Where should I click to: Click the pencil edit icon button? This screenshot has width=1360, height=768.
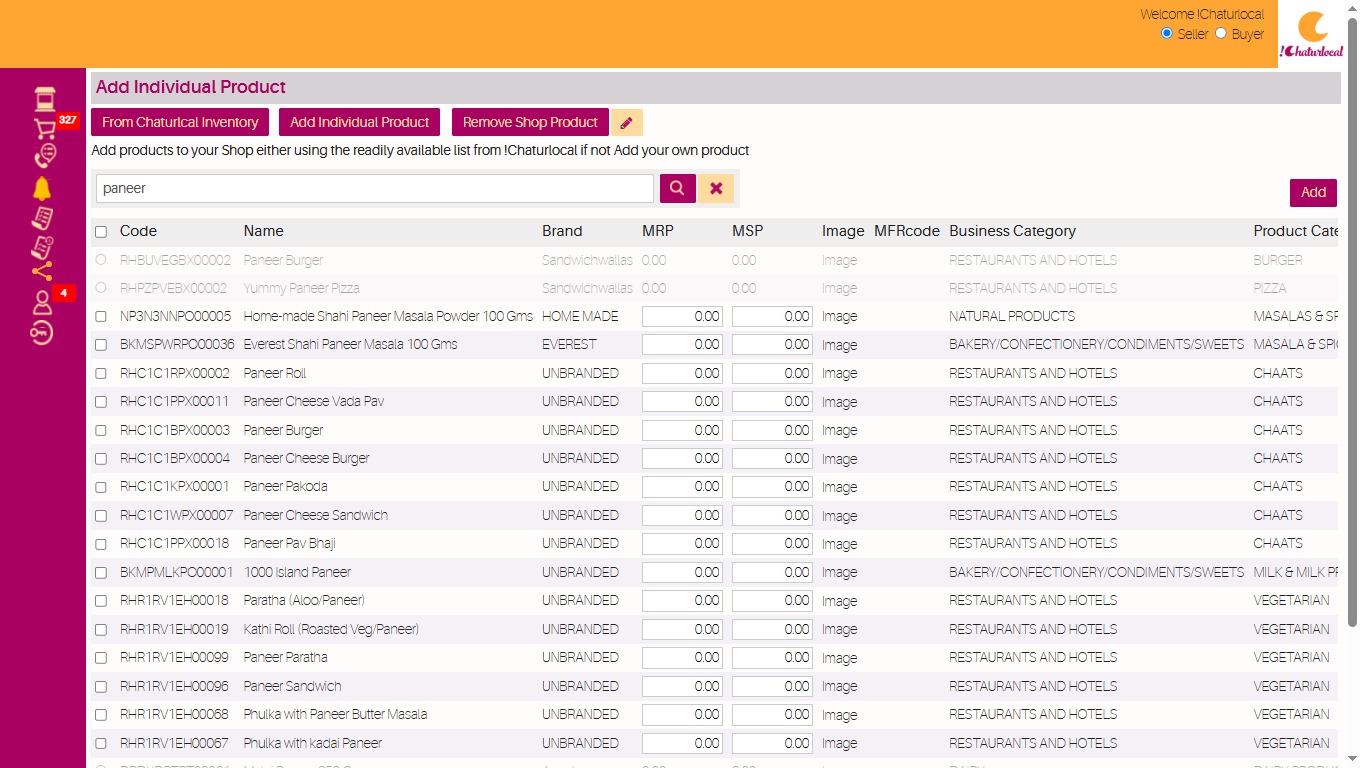[x=627, y=122]
